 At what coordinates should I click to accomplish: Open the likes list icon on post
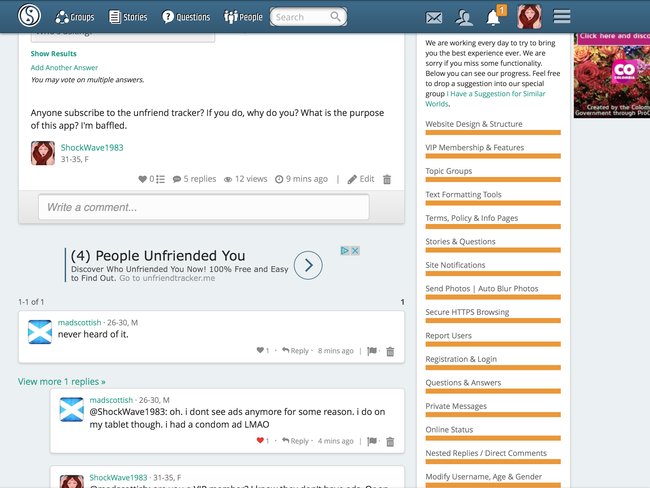(160, 179)
